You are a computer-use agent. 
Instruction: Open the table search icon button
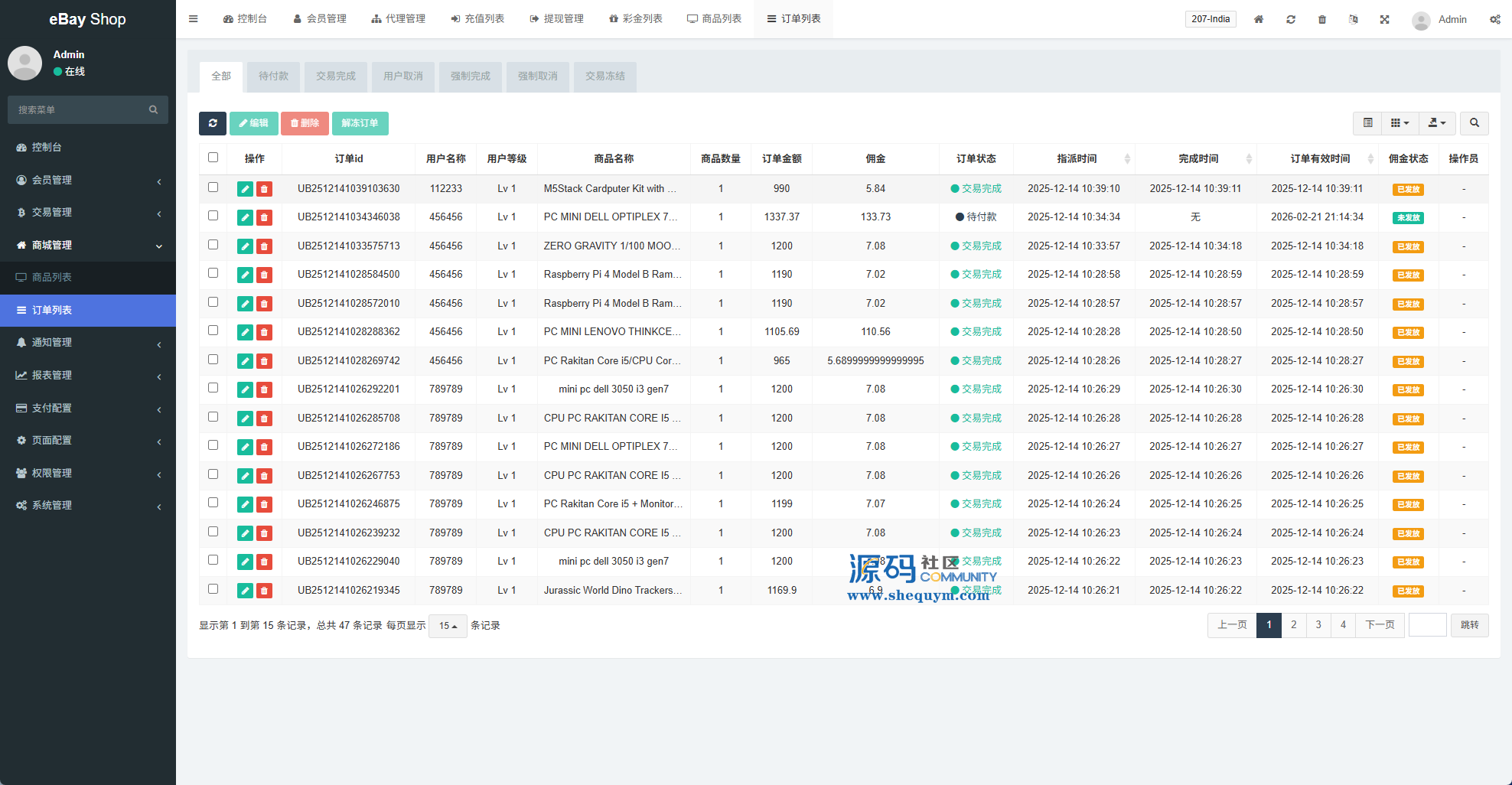point(1474,123)
